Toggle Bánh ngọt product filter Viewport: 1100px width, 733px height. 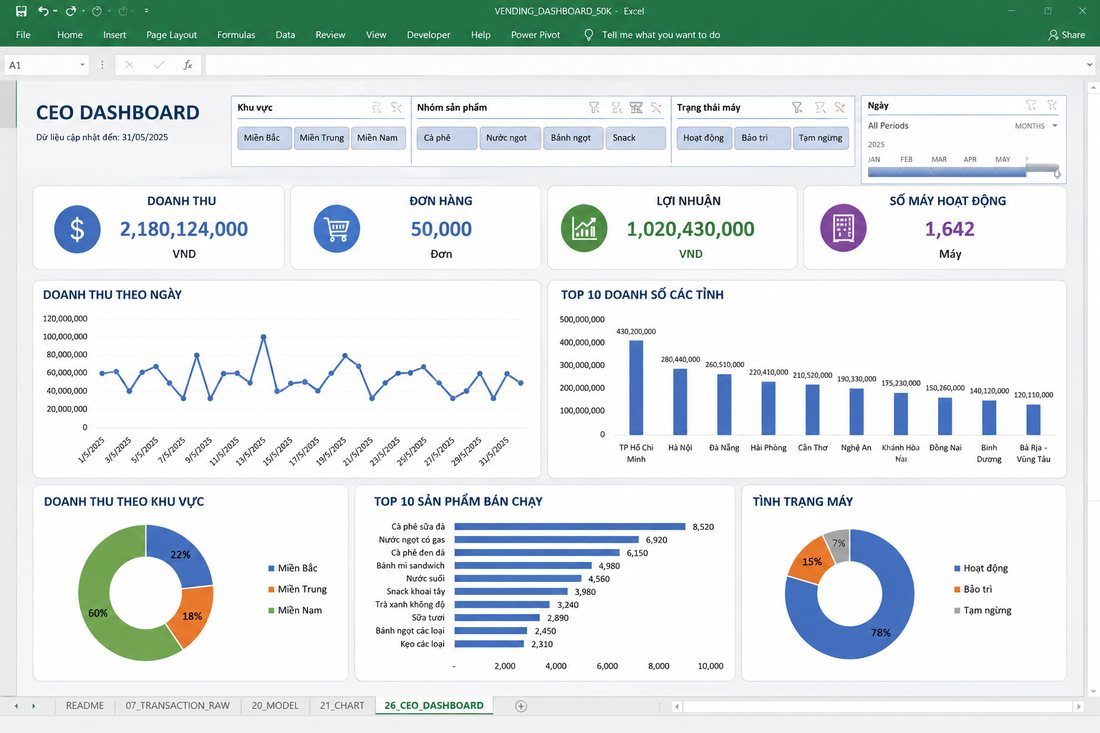coord(572,138)
